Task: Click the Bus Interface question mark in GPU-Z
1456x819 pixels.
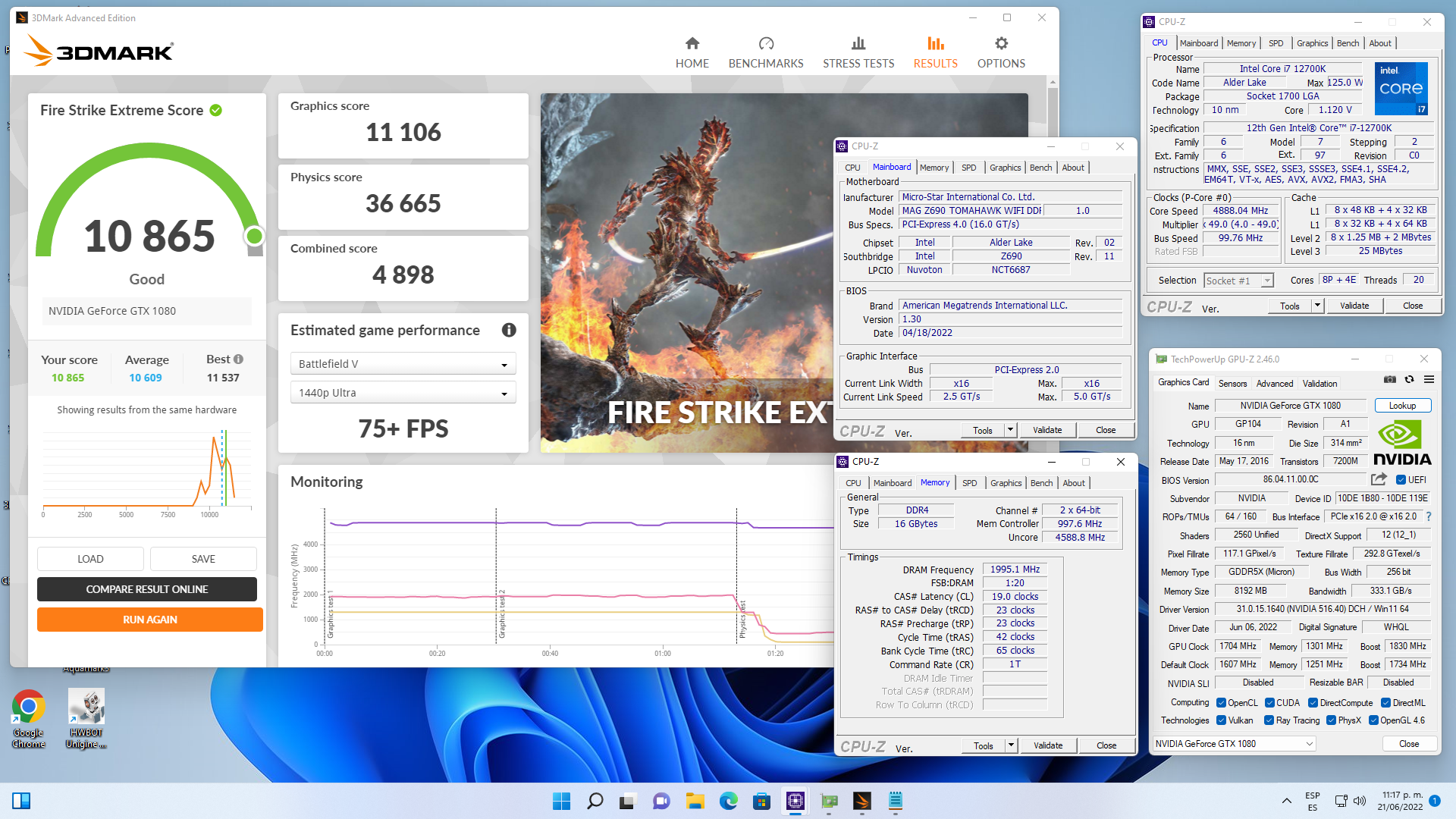Action: click(x=1429, y=516)
